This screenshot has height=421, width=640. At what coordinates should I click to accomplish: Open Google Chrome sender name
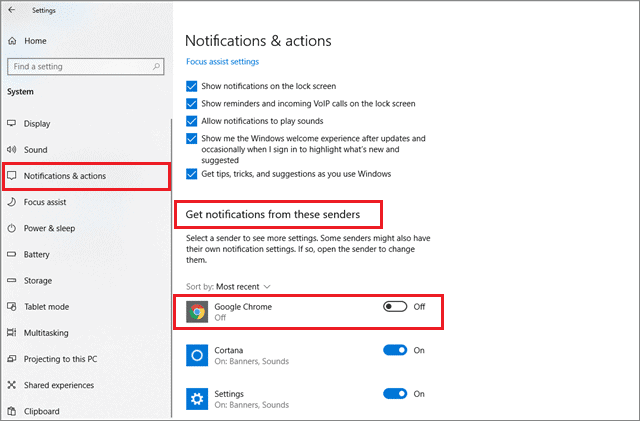(243, 307)
